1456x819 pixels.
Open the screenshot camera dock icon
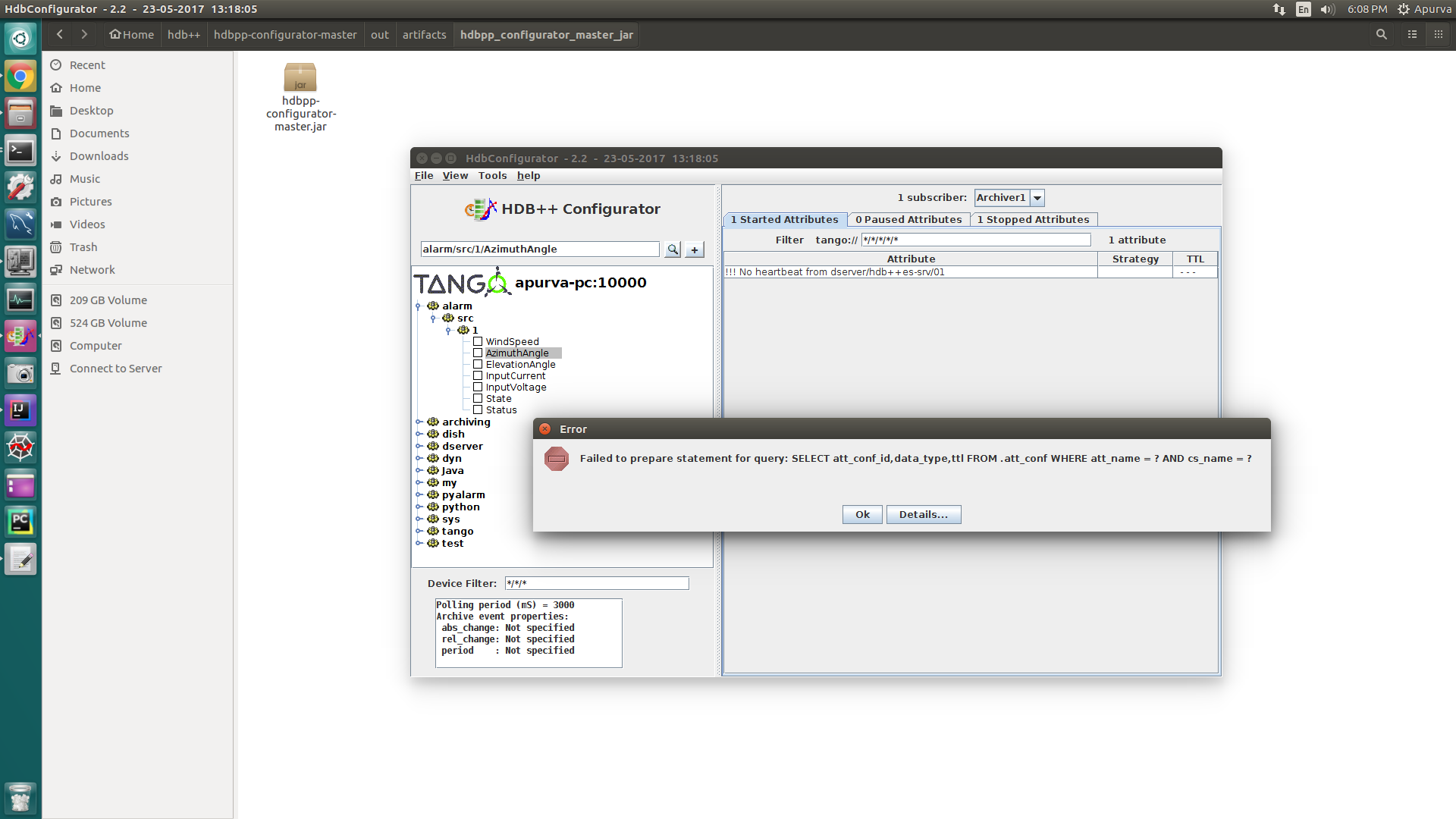tap(20, 373)
